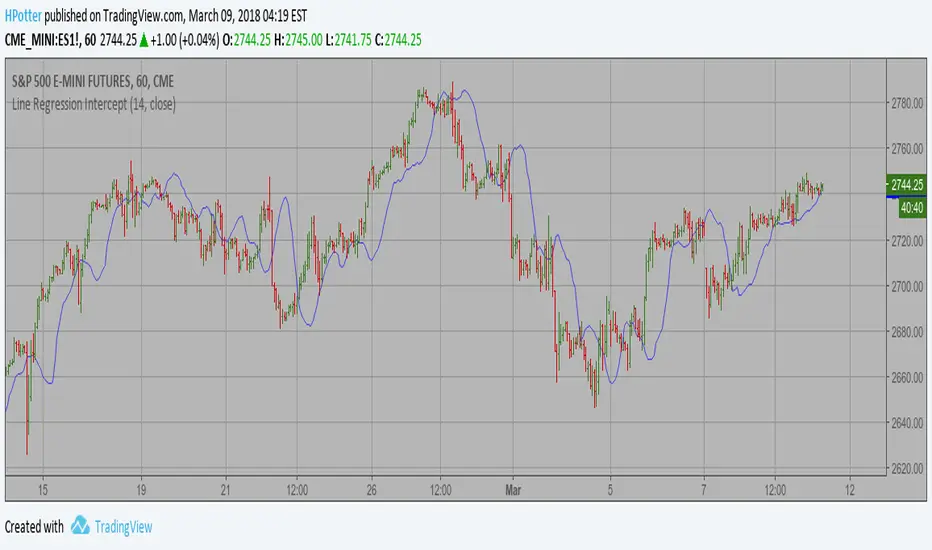Click the +1.00 (+0.04%) change value
932x550 pixels.
(x=184, y=40)
